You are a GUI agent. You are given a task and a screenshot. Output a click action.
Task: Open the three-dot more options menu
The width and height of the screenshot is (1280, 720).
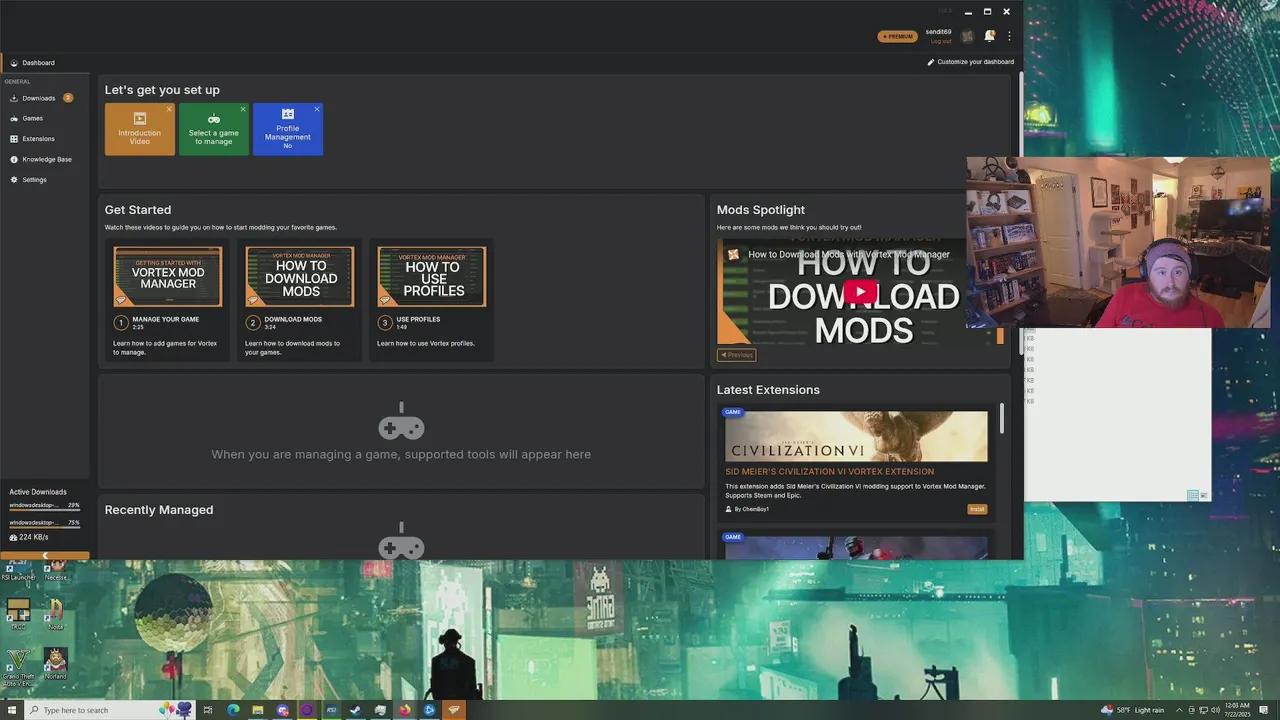click(x=1009, y=36)
